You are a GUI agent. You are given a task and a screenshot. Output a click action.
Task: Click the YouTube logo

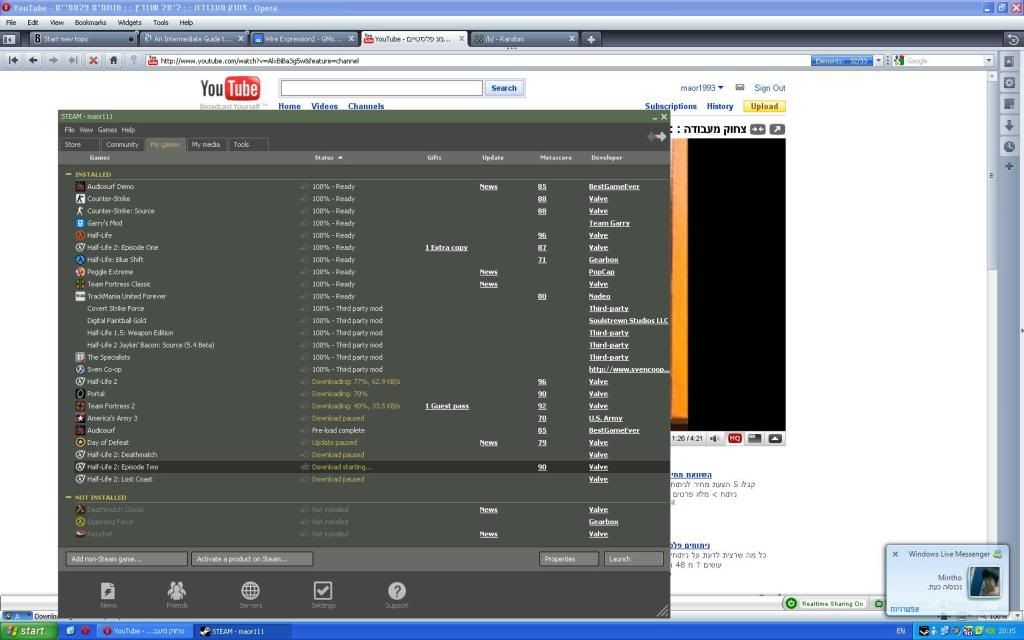[230, 88]
